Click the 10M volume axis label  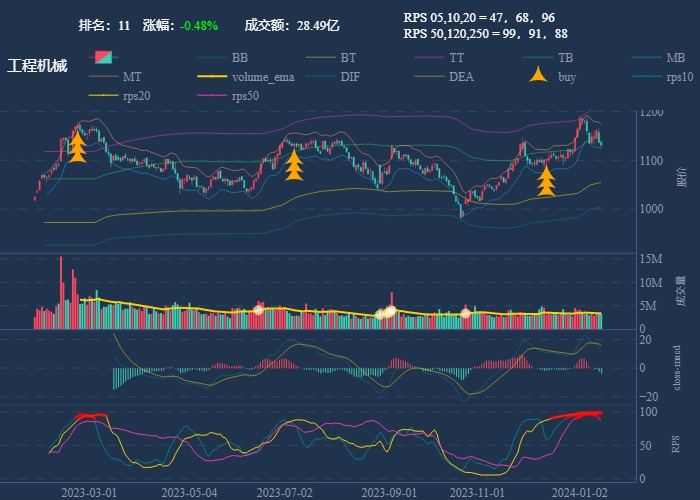pos(651,283)
